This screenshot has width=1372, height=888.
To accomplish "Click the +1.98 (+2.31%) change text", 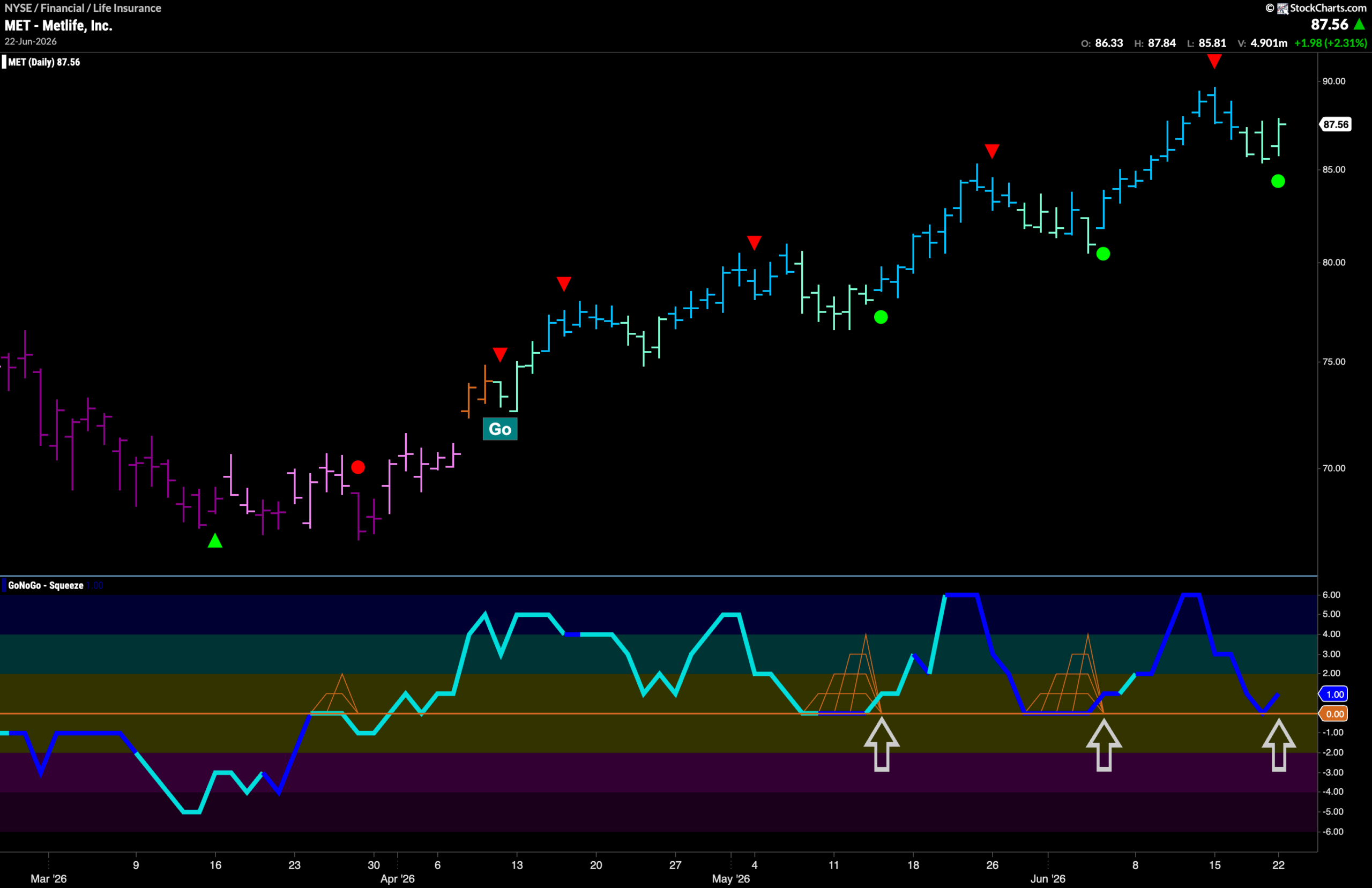I will click(1331, 43).
